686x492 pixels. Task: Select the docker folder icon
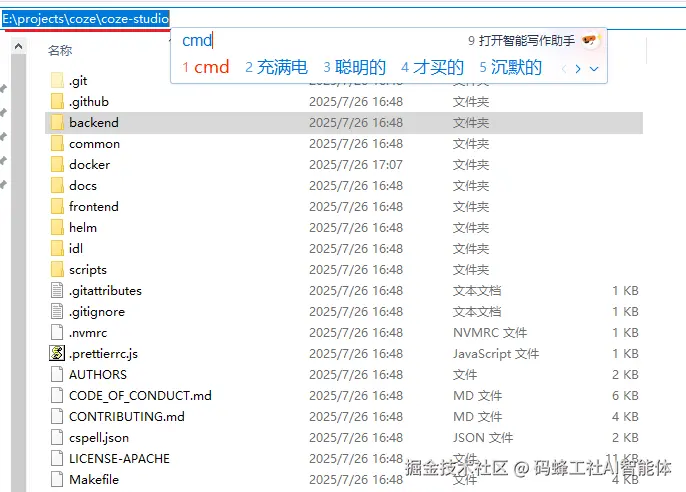[x=57, y=164]
